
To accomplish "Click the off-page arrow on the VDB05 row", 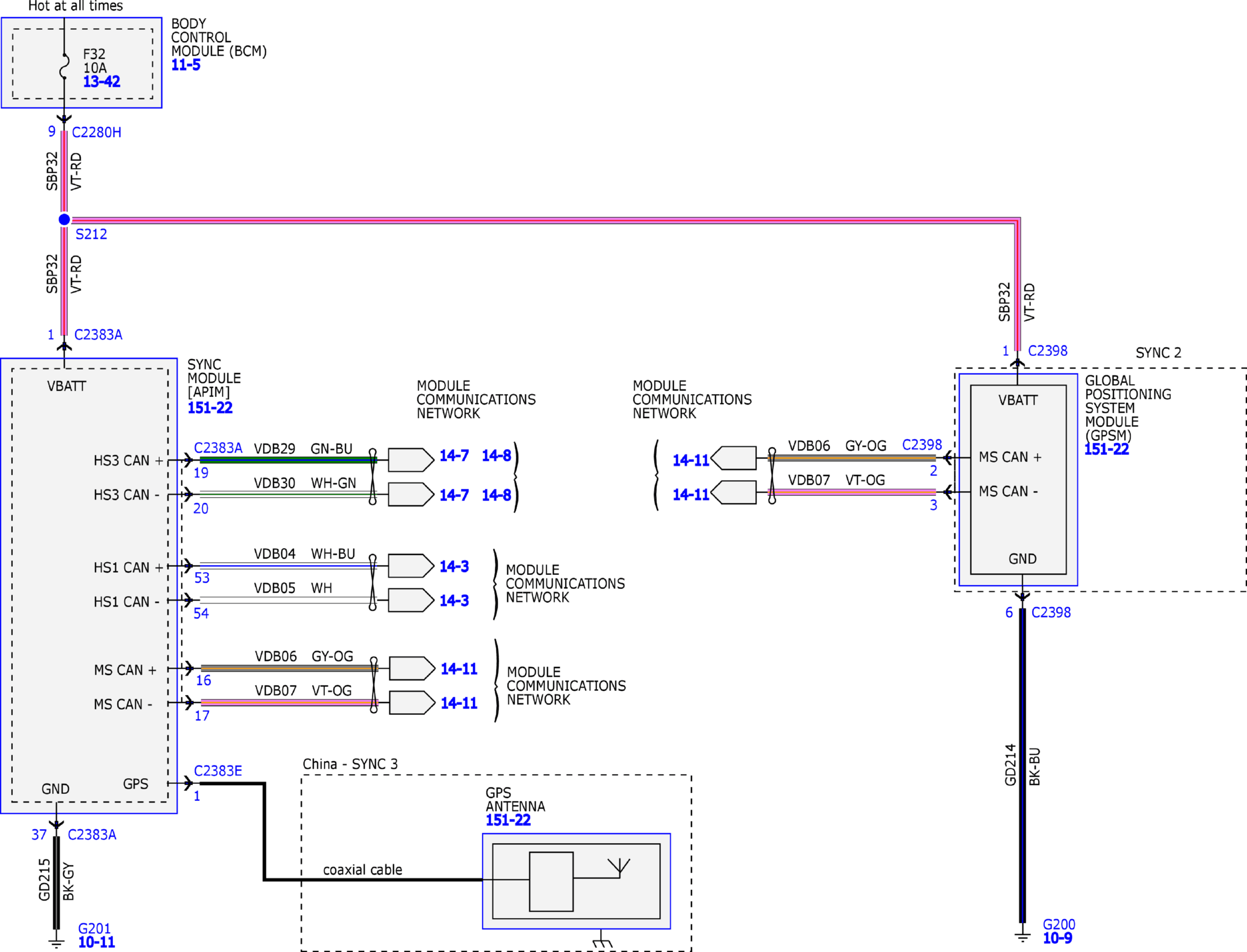I will pos(411,600).
